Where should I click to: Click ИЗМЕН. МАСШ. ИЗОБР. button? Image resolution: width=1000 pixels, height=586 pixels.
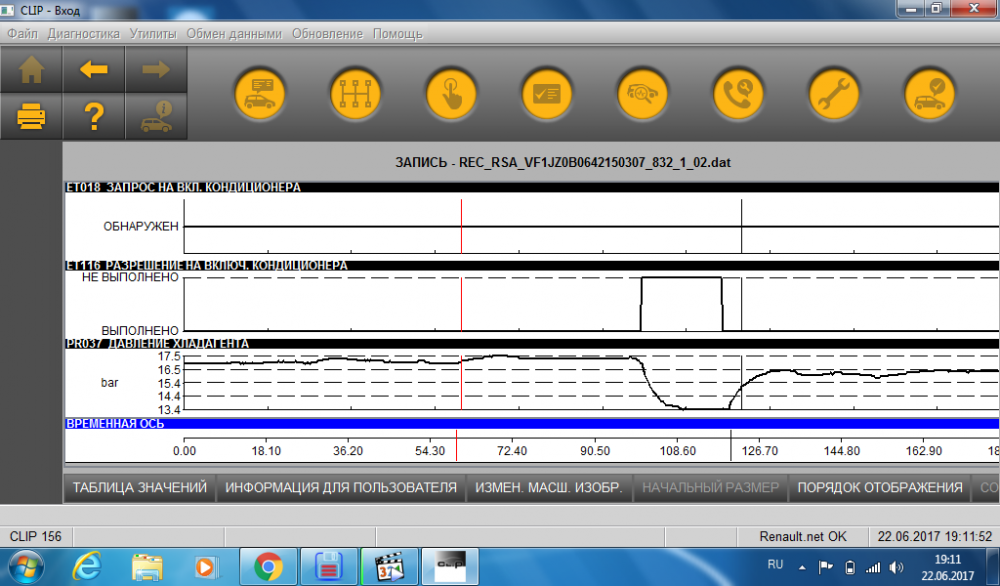[x=548, y=488]
